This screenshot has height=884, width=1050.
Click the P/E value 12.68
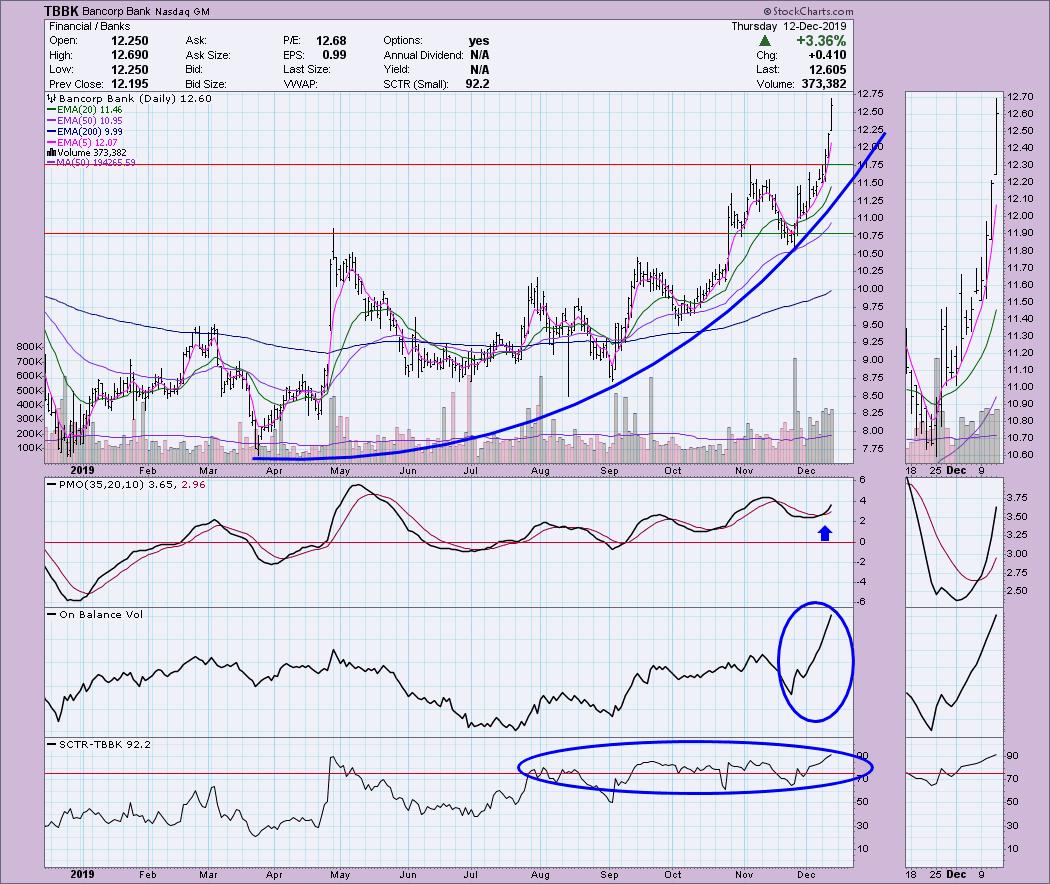pos(331,41)
